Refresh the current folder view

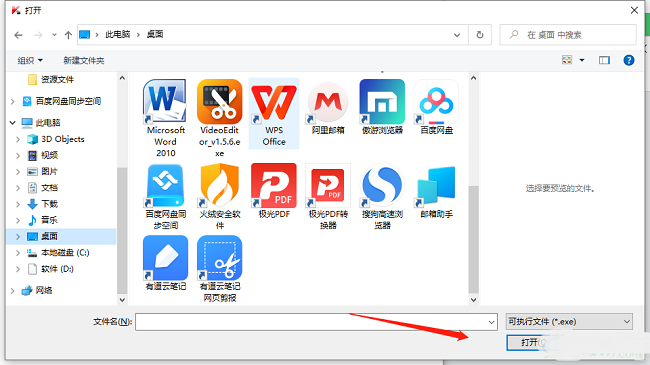pos(480,35)
